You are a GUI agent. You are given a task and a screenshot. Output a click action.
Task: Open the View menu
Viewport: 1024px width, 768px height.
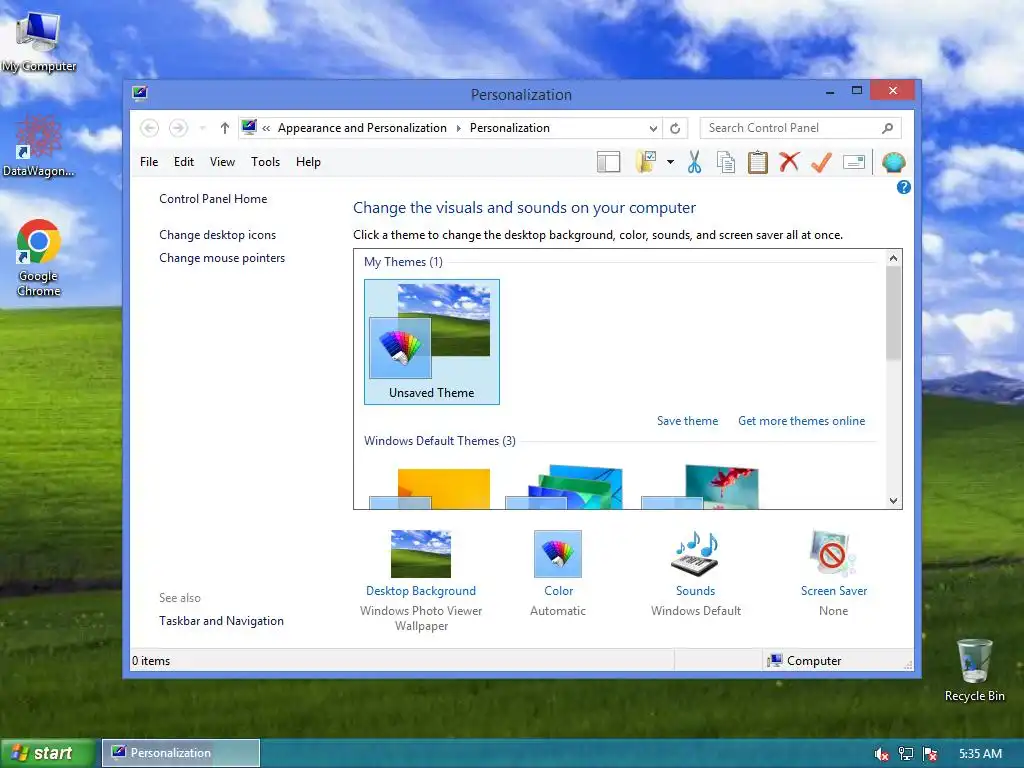click(222, 162)
